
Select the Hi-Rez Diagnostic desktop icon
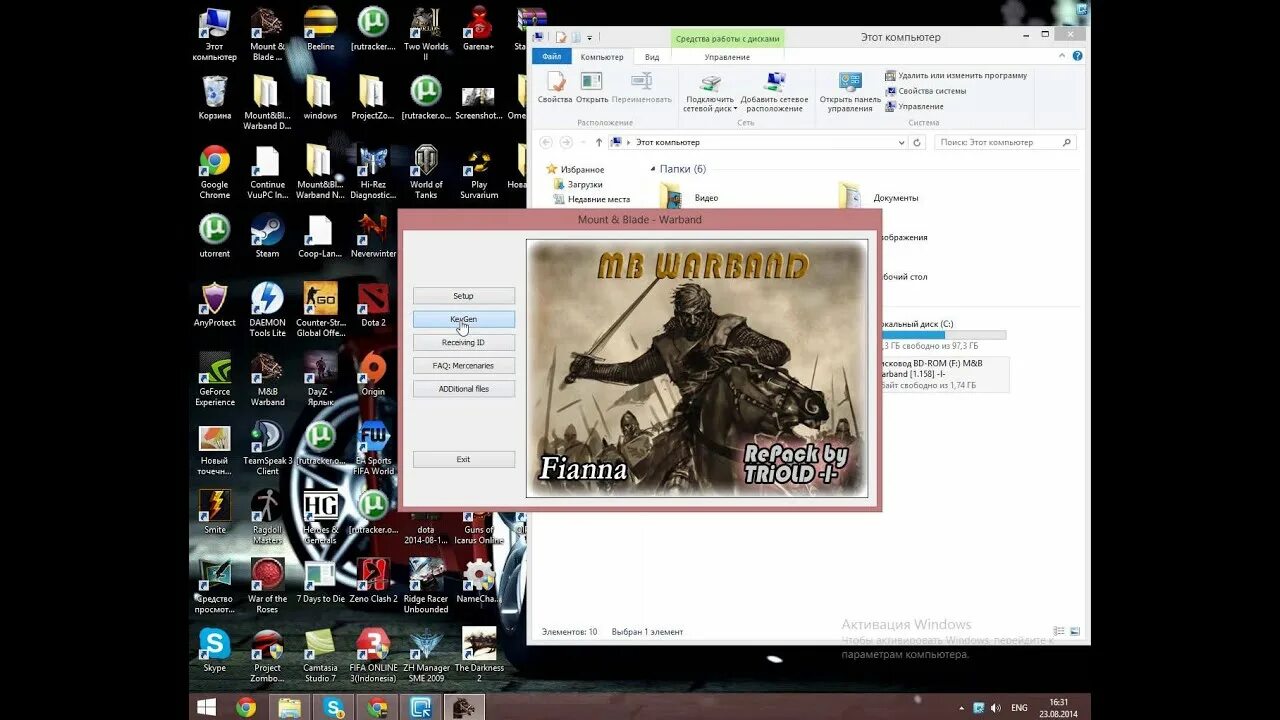pyautogui.click(x=373, y=172)
